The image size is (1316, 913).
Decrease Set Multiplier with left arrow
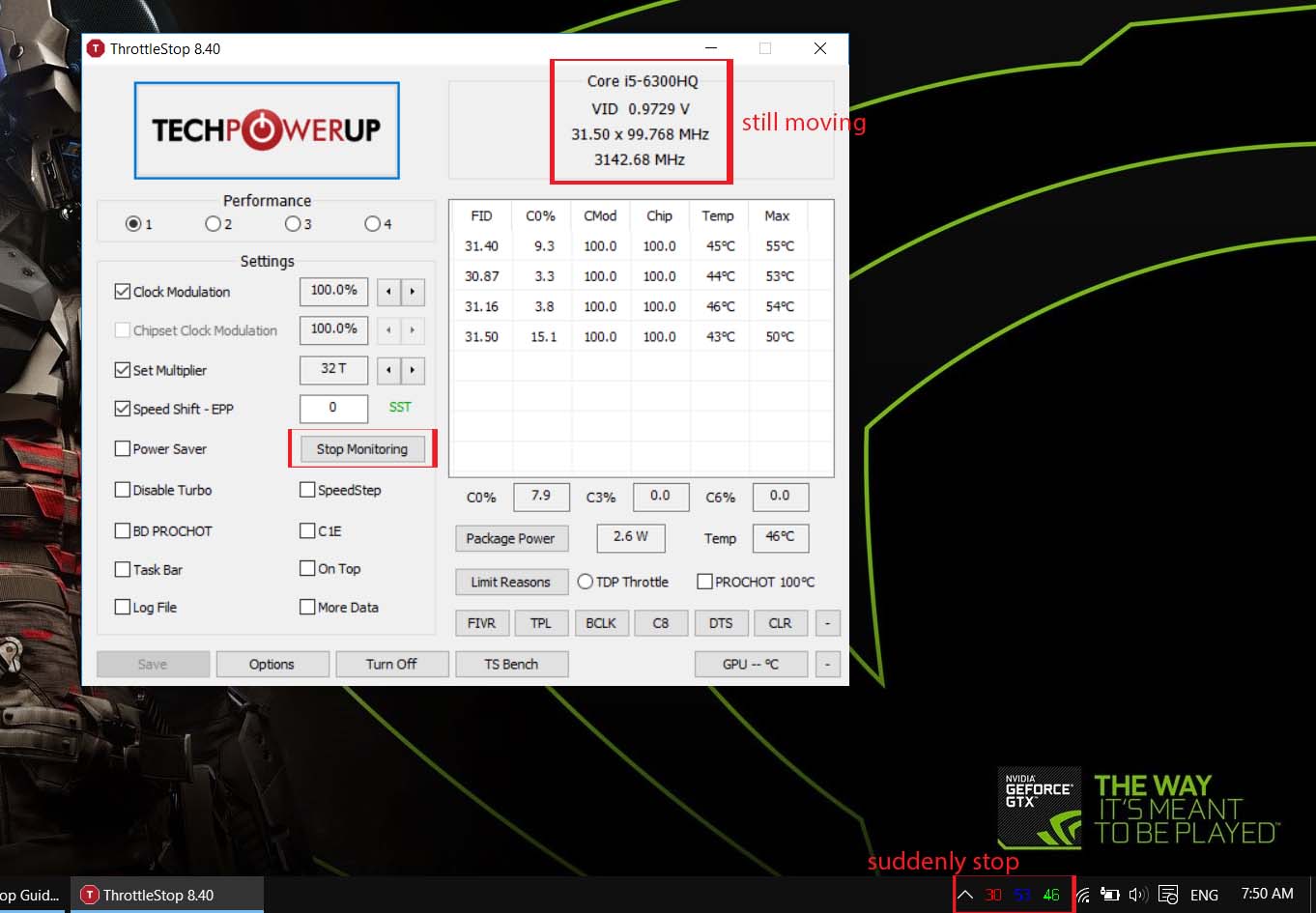(388, 370)
